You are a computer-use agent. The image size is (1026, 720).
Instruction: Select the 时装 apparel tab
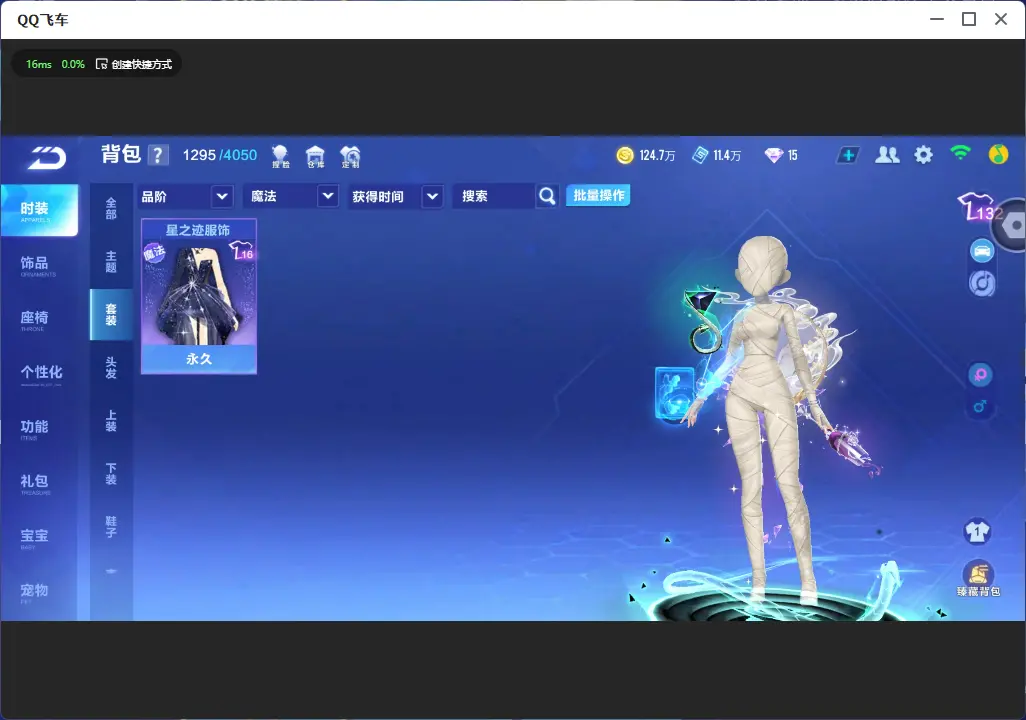(39, 210)
